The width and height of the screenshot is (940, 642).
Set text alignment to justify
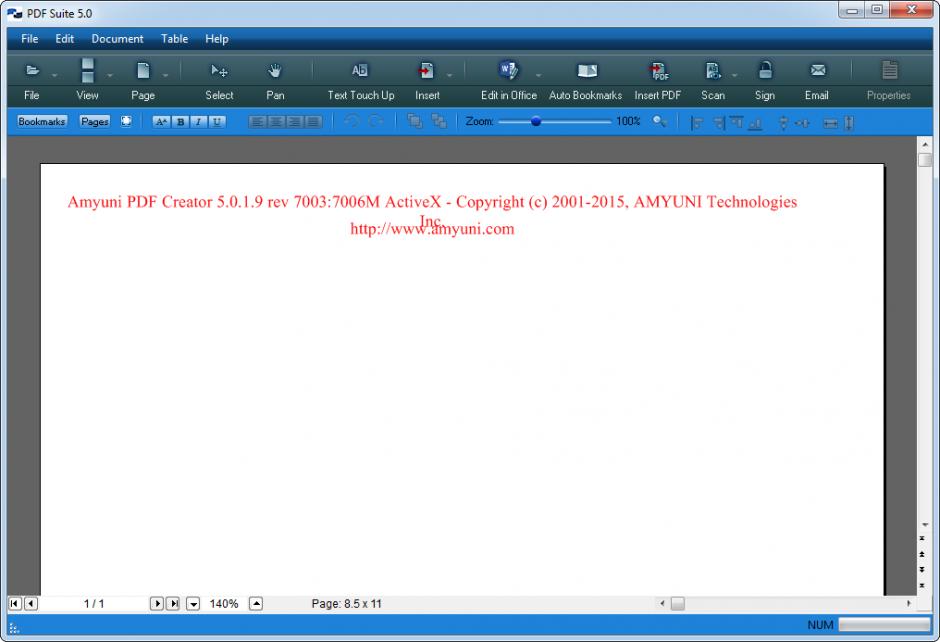click(313, 122)
